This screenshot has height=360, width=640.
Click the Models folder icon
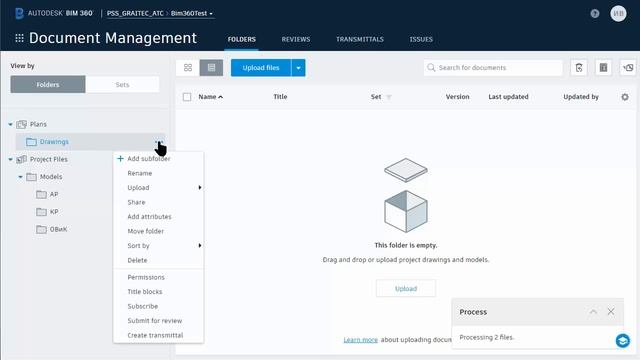pos(31,177)
